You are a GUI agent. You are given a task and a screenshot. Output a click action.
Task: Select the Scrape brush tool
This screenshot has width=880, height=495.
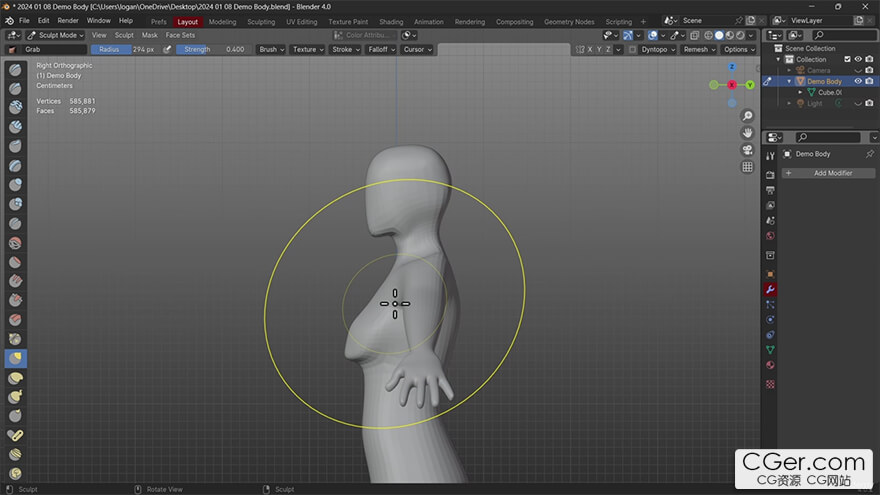[x=16, y=300]
